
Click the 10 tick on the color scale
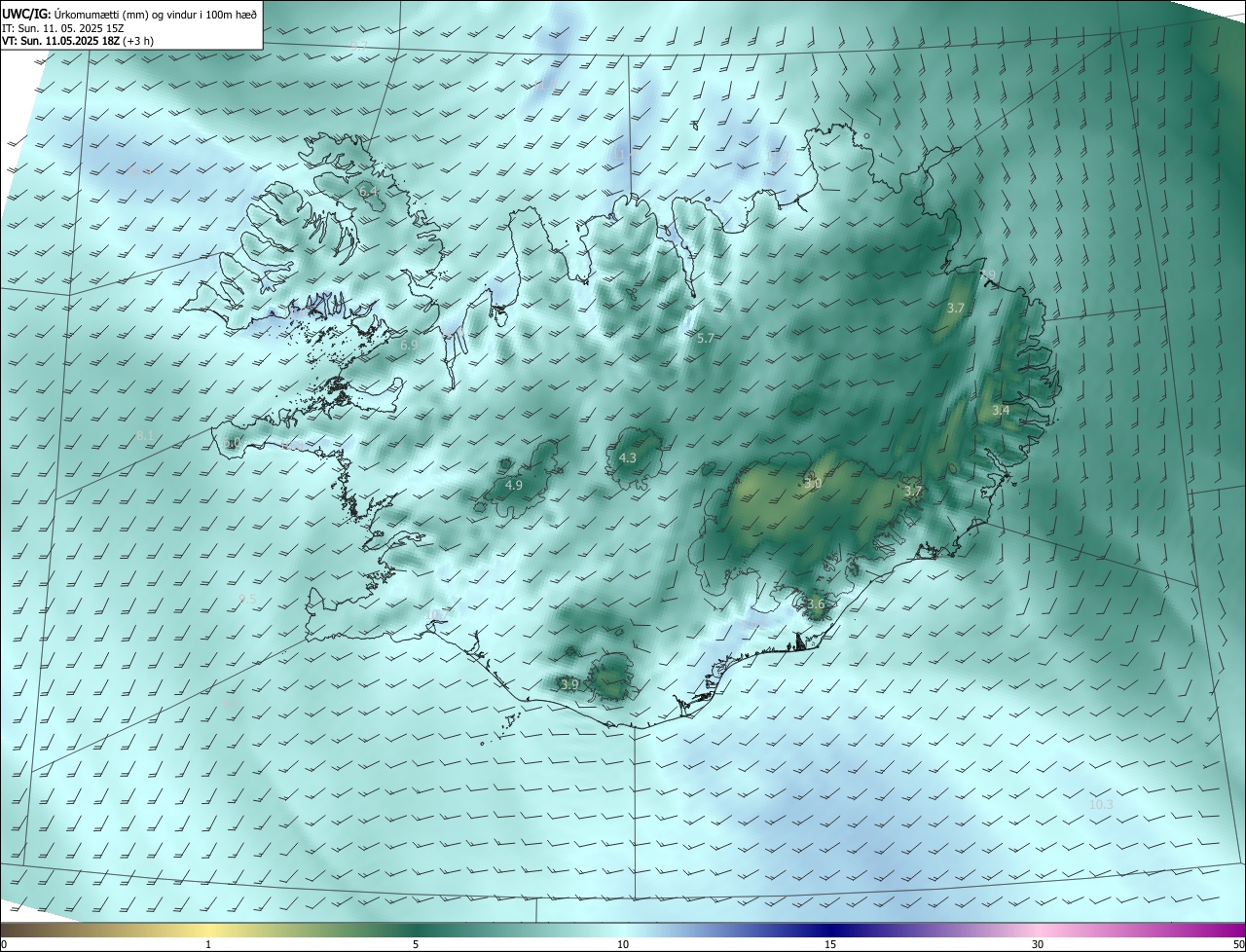[623, 944]
